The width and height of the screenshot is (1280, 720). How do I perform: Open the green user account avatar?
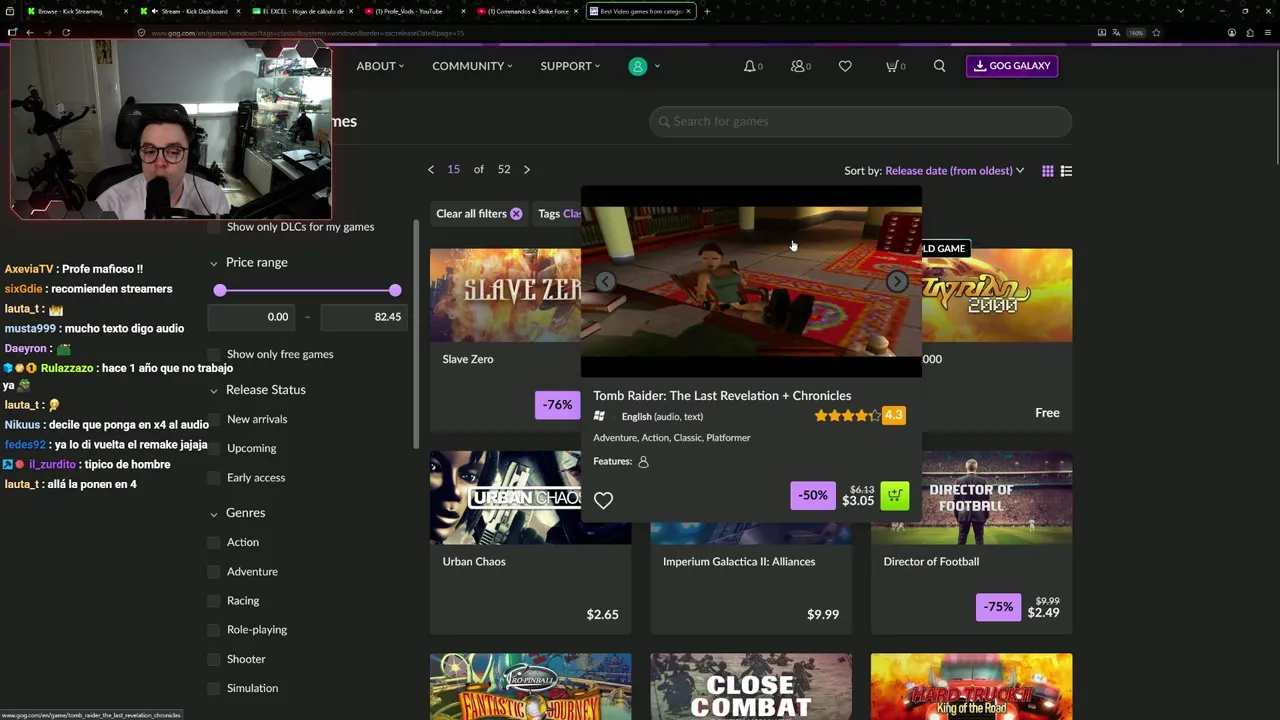(x=638, y=66)
